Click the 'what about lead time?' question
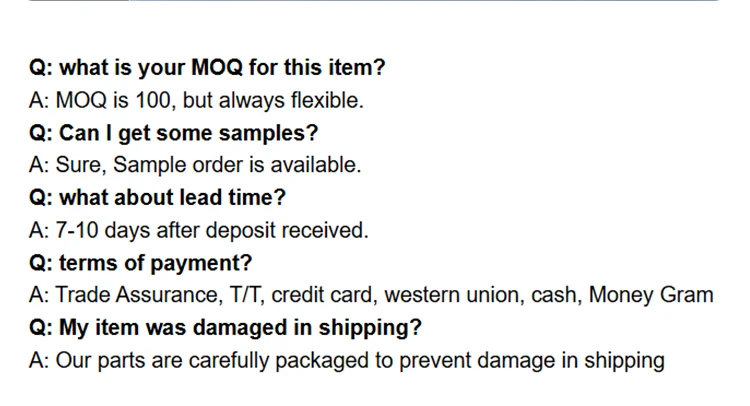750x406 pixels. (x=157, y=198)
